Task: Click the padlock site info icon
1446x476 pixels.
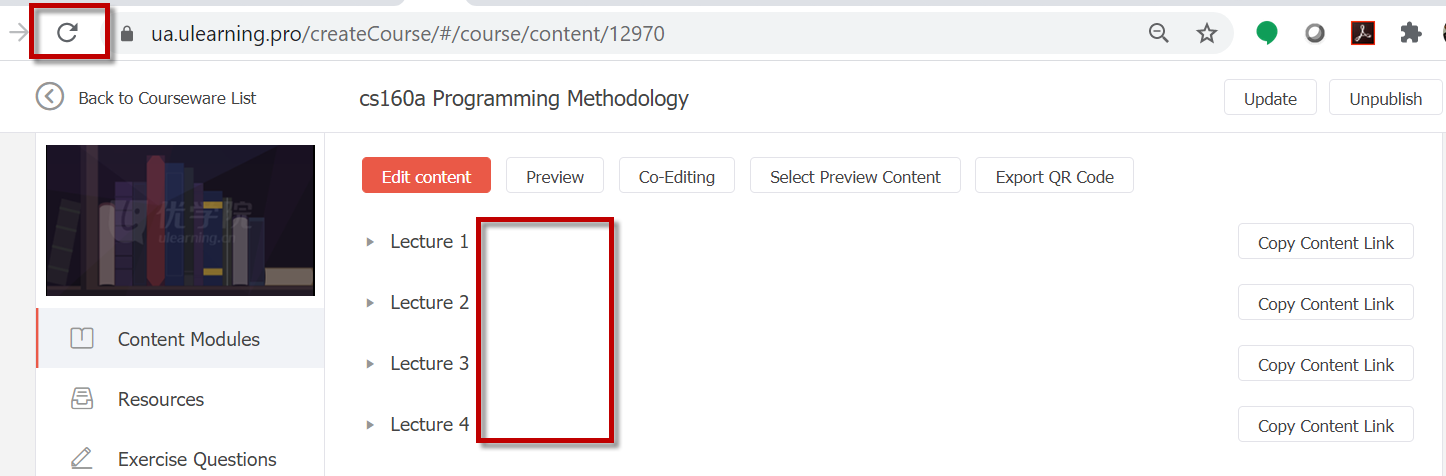Action: pos(126,34)
